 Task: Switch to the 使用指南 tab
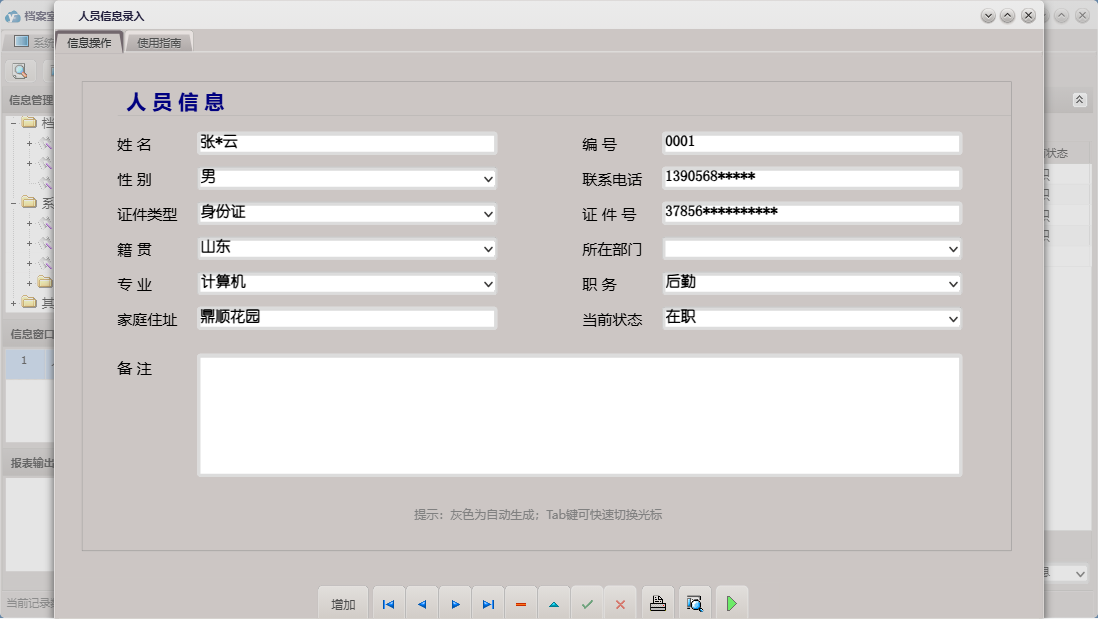159,42
